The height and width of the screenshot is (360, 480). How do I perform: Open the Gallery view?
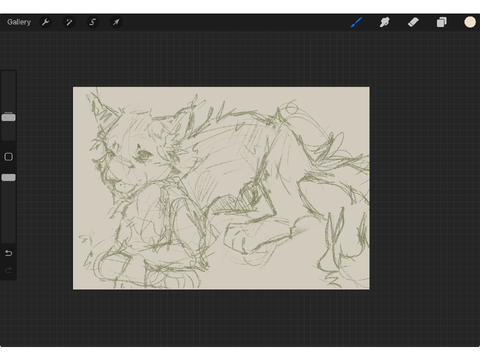pos(19,22)
